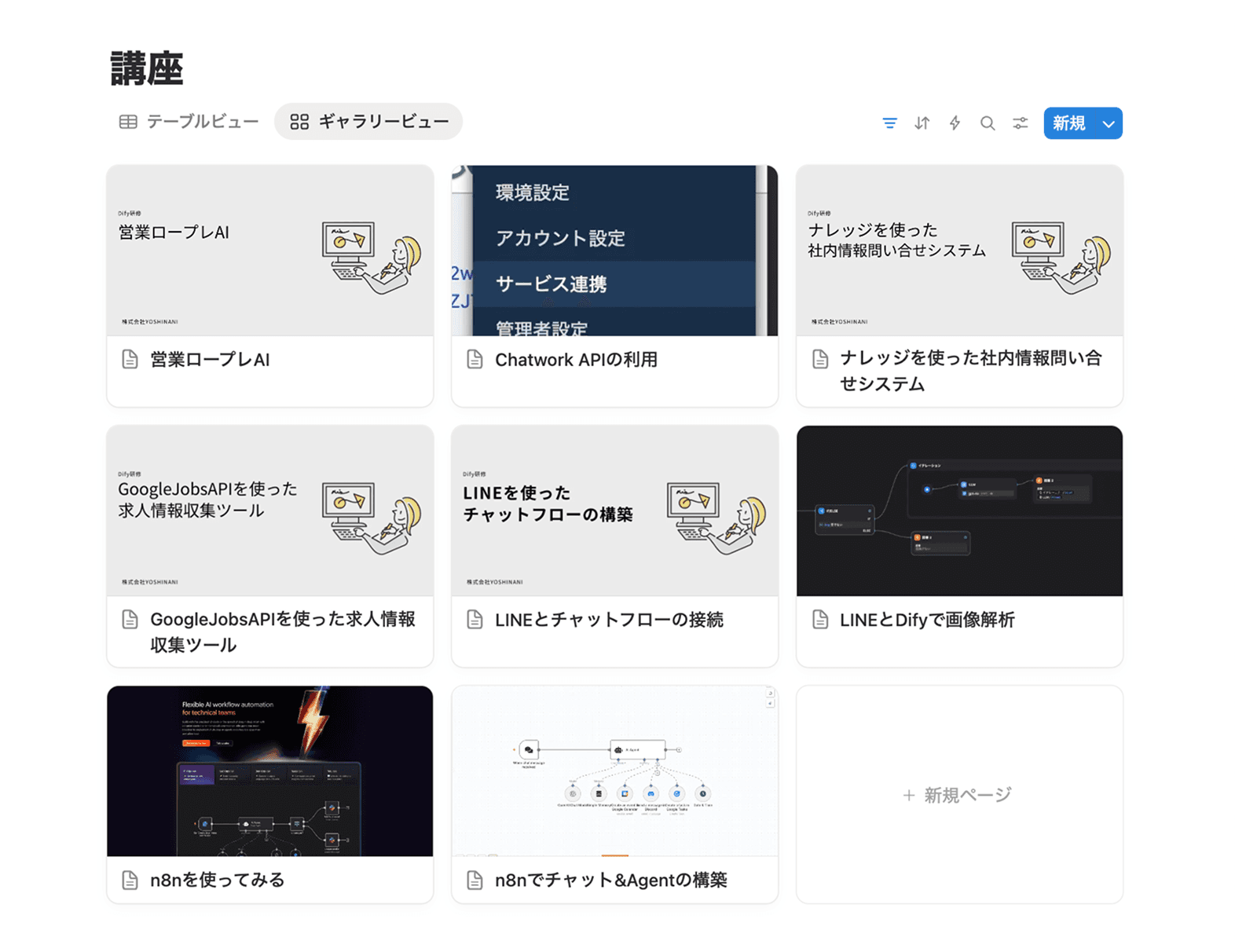Click n8nを使ってみる title text
The image size is (1235, 952).
coord(218,880)
